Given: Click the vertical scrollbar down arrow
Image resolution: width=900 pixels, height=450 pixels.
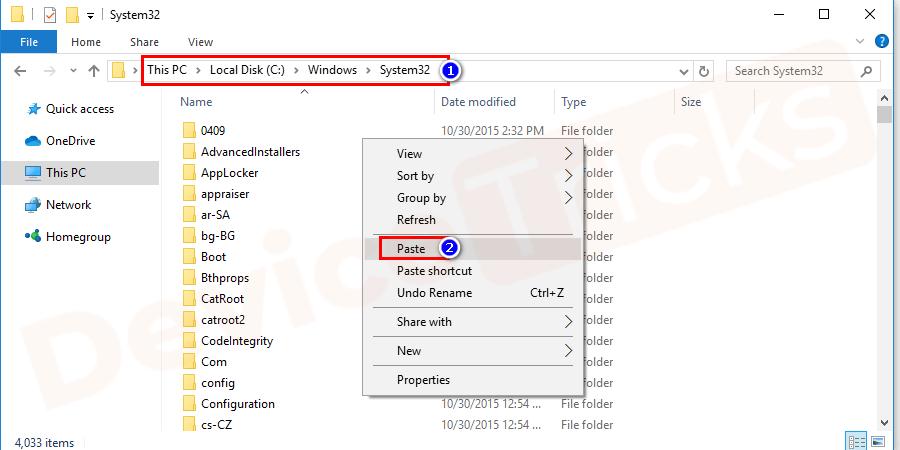Looking at the screenshot, I should [885, 424].
